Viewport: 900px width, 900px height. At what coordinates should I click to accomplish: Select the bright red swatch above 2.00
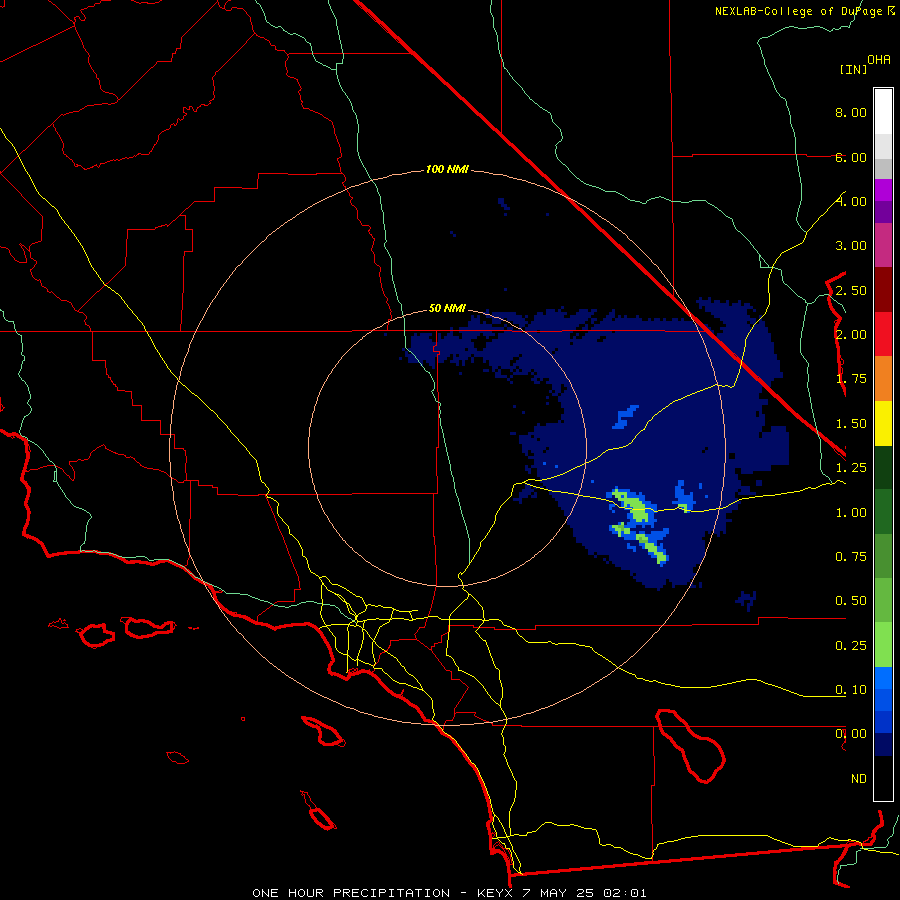pyautogui.click(x=883, y=334)
